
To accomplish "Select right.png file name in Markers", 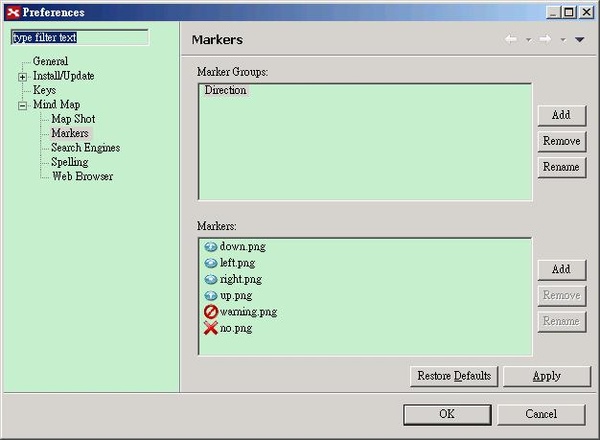I will [241, 280].
